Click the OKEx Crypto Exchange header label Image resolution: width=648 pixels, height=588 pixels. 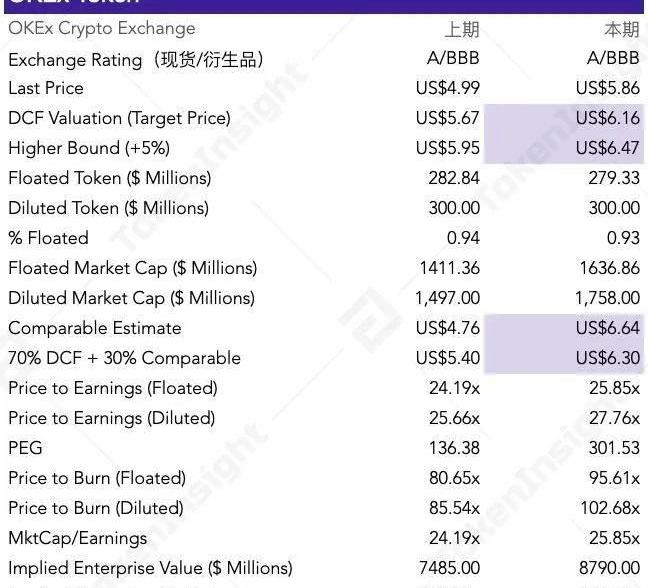(x=102, y=29)
